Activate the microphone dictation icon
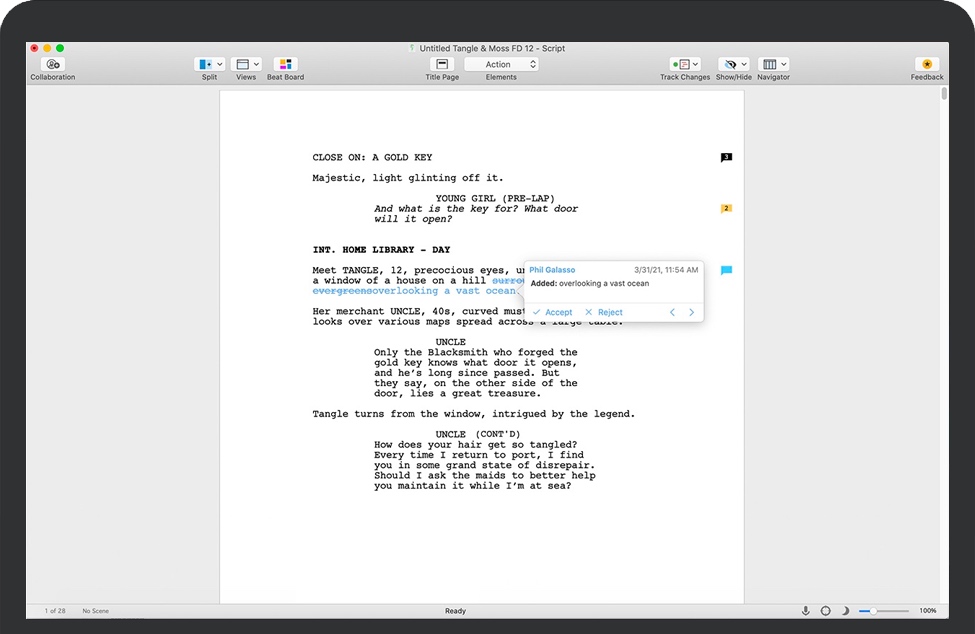This screenshot has width=975, height=634. point(806,610)
